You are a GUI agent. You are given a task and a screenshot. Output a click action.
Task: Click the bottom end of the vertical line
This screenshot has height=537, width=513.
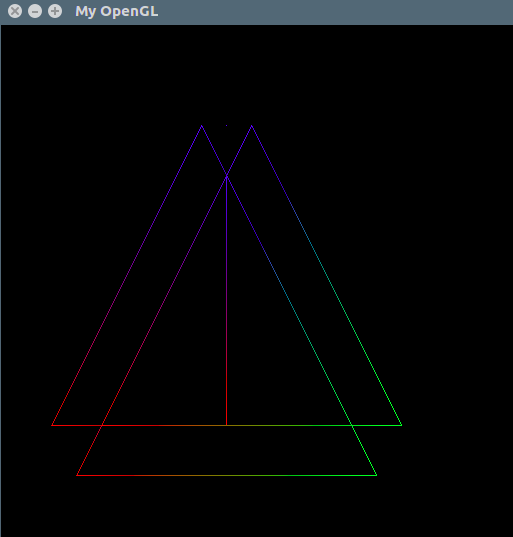(x=226, y=425)
